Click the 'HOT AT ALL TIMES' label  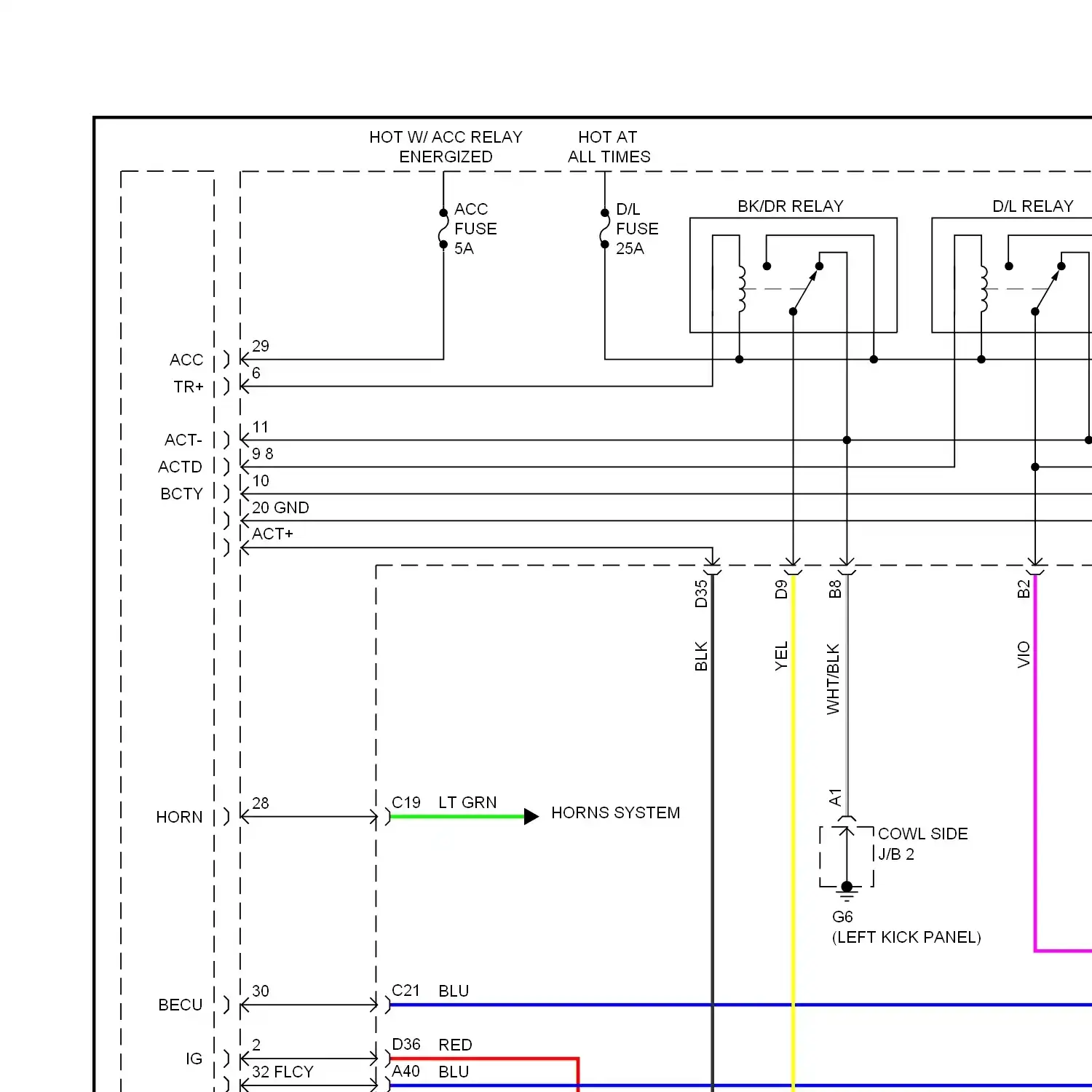click(609, 147)
